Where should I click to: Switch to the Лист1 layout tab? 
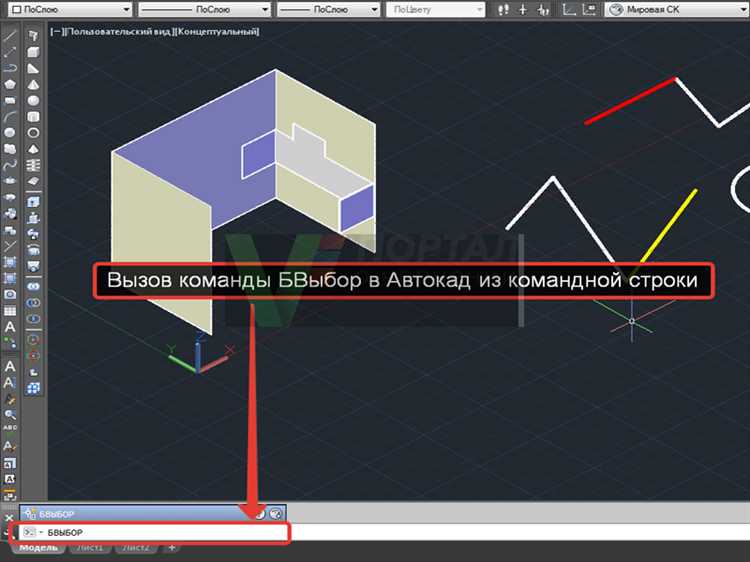(x=90, y=547)
